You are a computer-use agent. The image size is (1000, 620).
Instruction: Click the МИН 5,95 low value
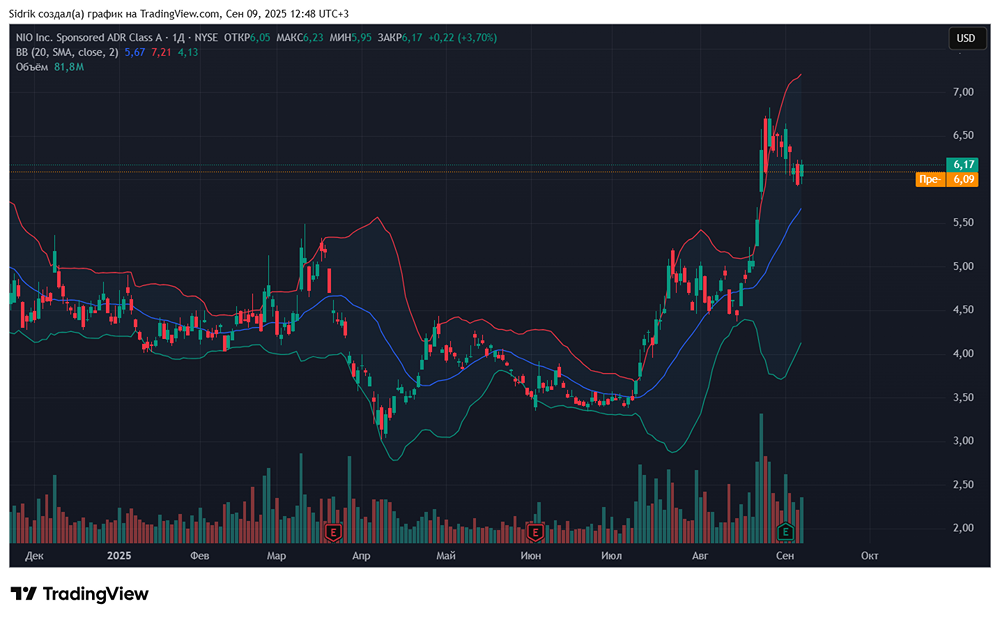350,38
